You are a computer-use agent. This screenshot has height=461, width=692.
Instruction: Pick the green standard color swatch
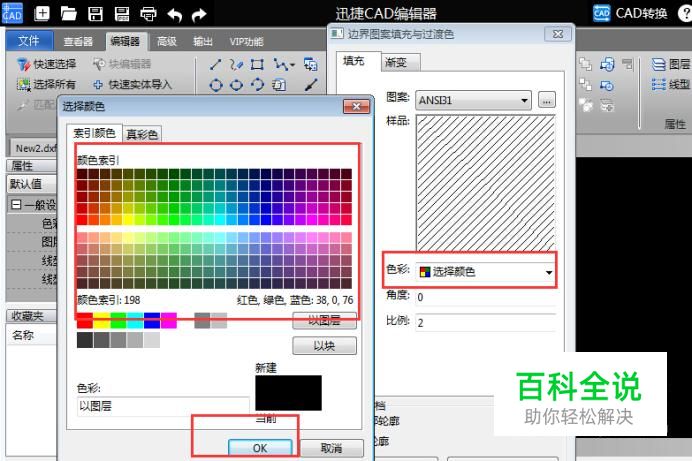[x=118, y=321]
